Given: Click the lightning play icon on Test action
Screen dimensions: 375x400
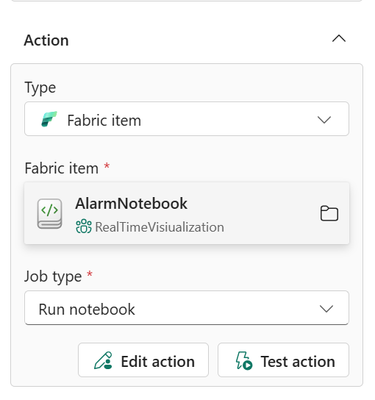Looking at the screenshot, I should [244, 361].
